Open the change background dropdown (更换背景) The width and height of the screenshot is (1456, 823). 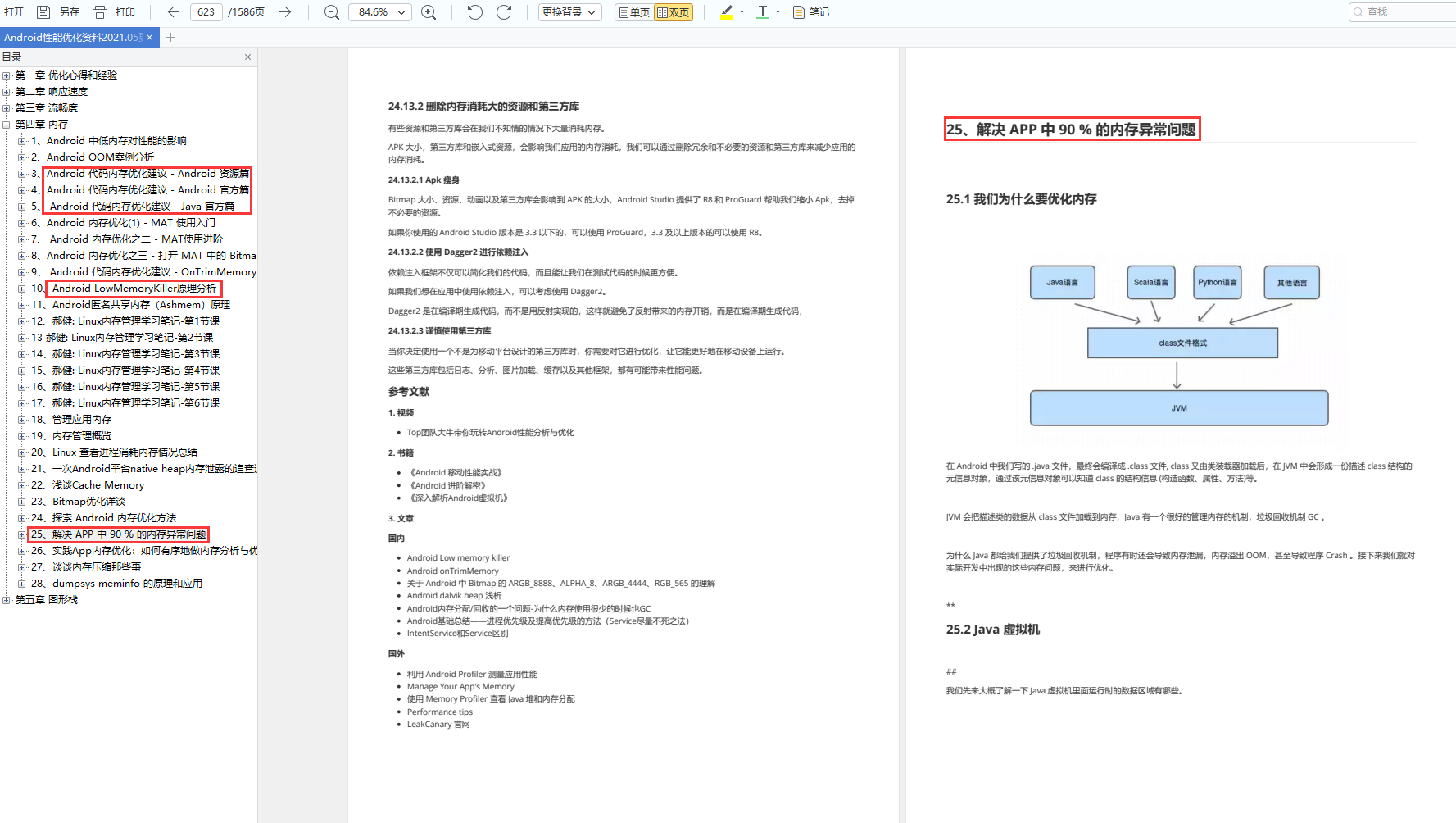coord(570,12)
